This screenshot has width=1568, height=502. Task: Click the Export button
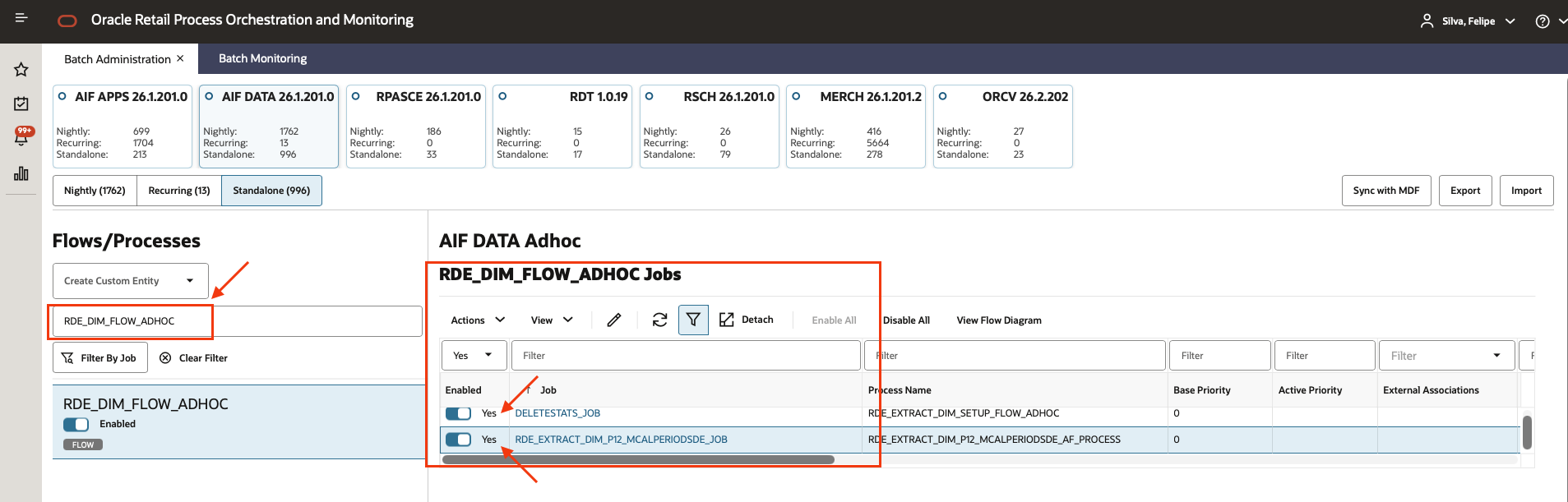pos(1465,191)
